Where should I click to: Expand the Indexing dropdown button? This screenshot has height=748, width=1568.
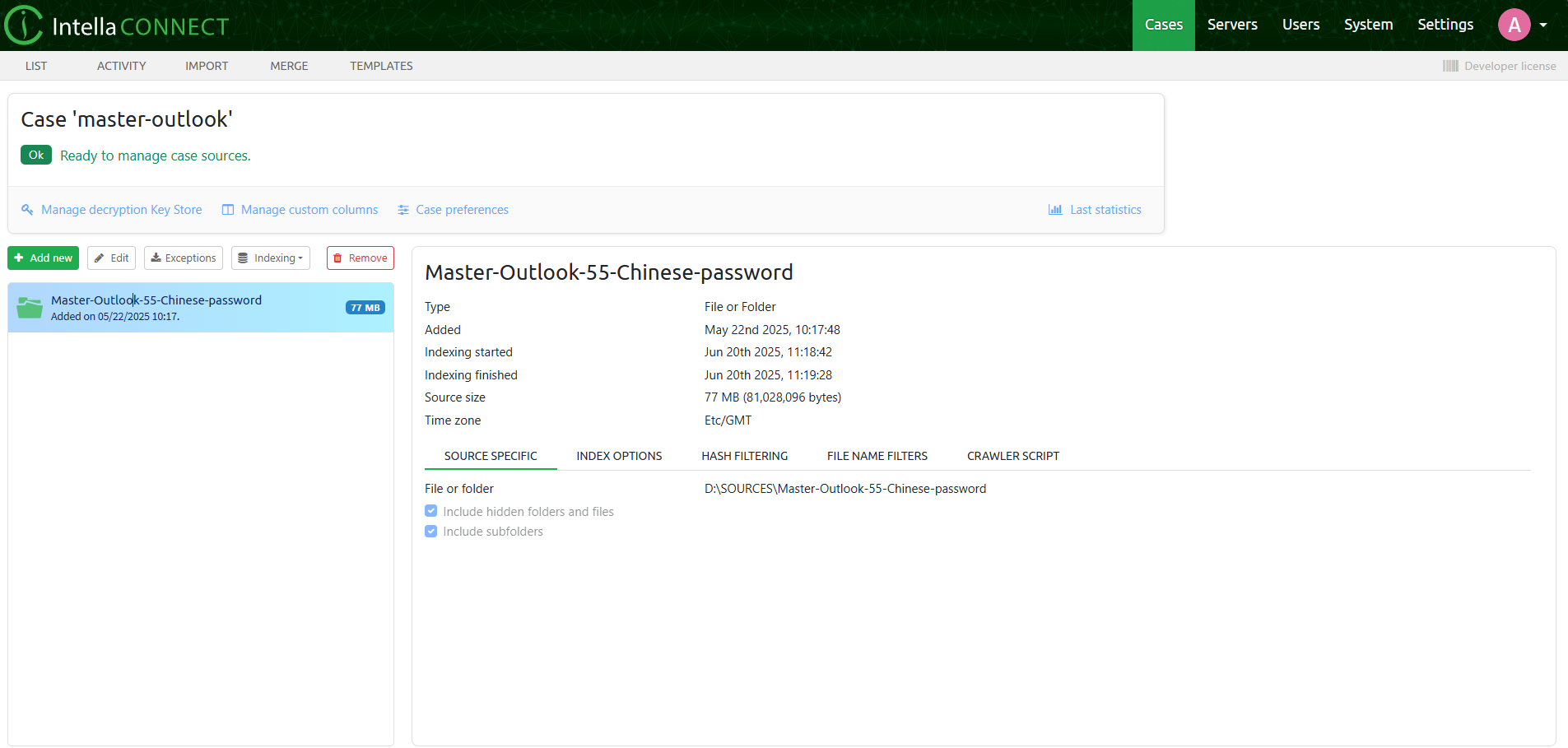(271, 258)
